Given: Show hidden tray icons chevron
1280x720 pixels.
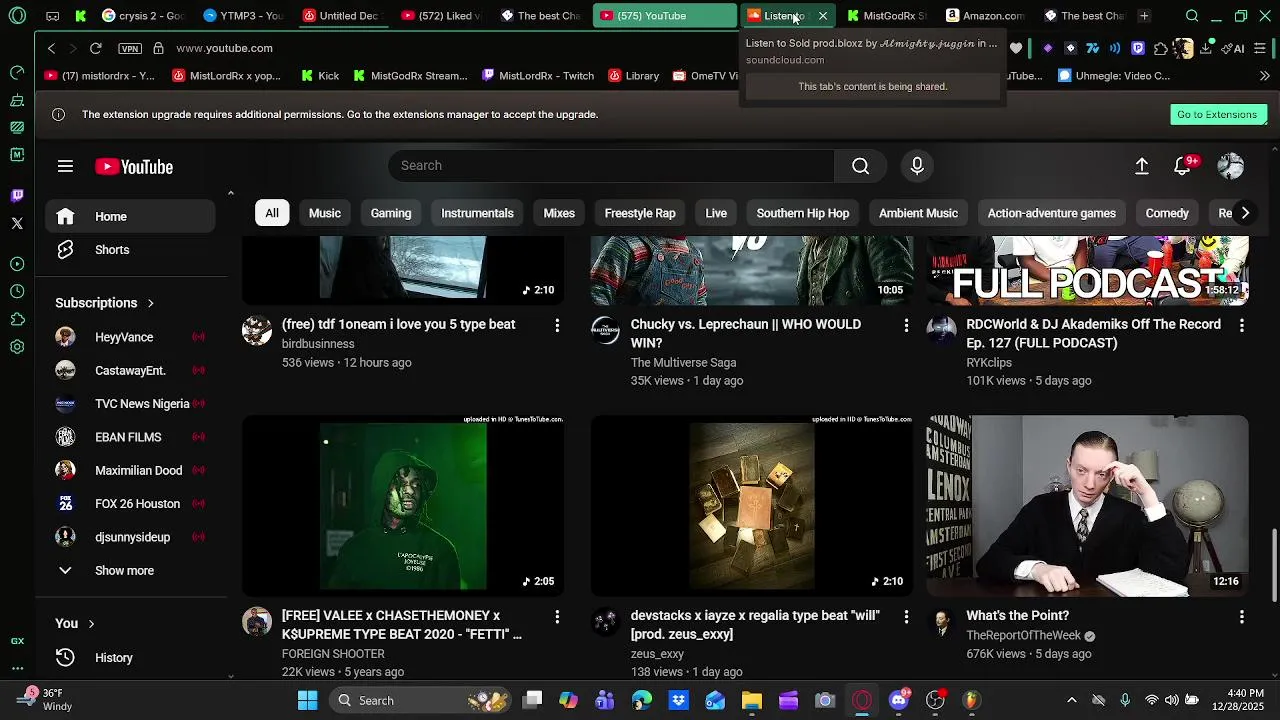Looking at the screenshot, I should tap(1072, 700).
